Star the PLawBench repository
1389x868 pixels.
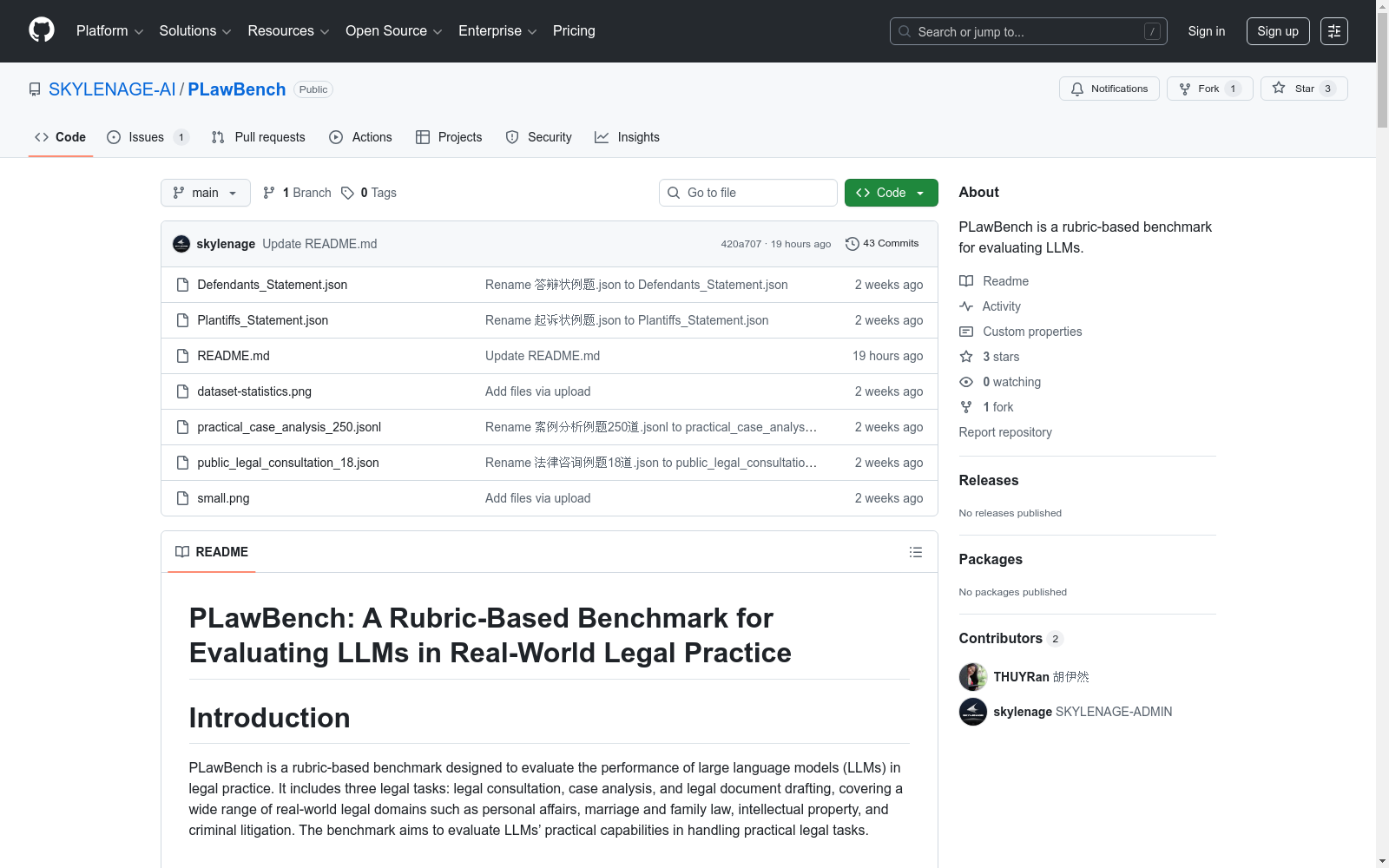1303,89
